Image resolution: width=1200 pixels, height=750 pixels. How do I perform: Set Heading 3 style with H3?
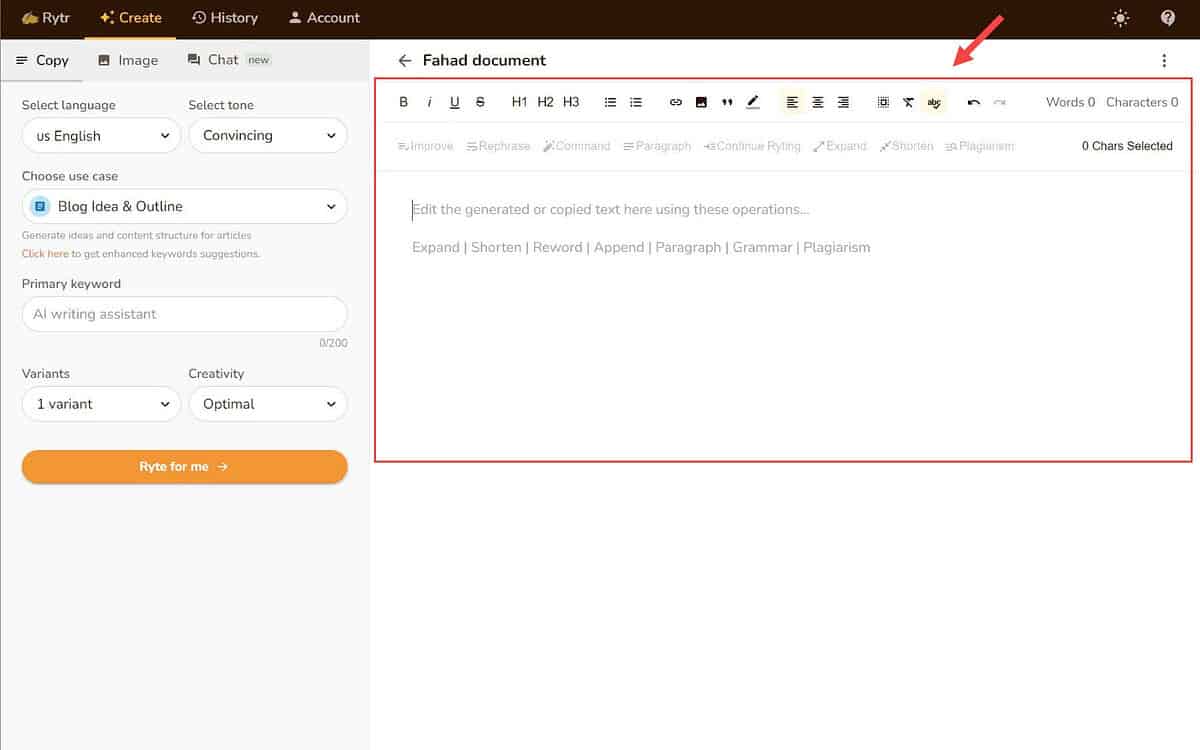click(571, 102)
